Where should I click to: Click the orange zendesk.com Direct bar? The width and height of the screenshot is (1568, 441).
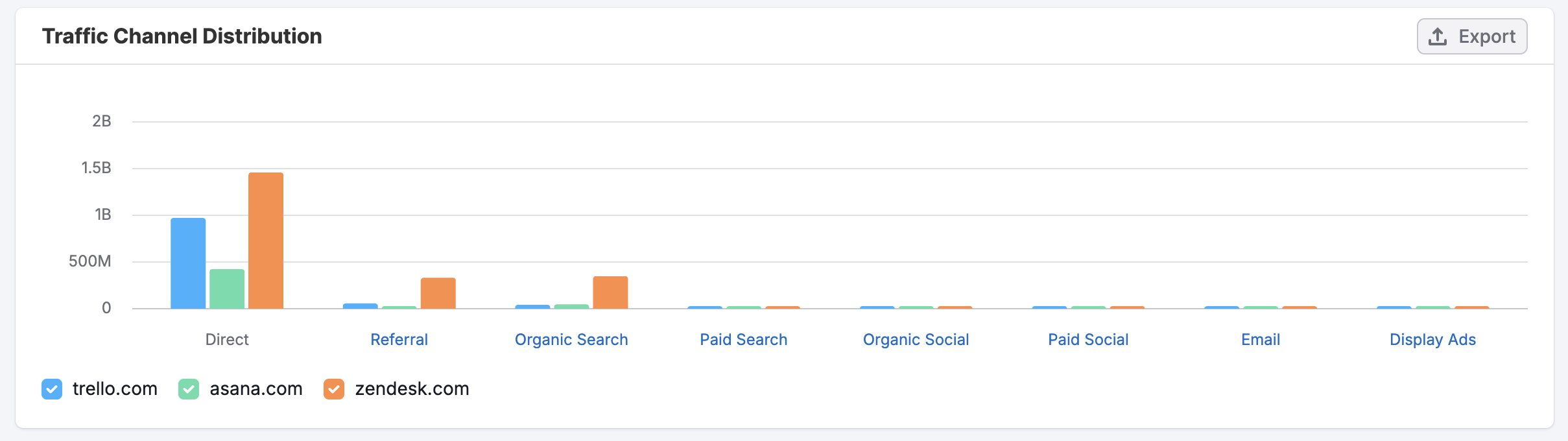tap(266, 241)
